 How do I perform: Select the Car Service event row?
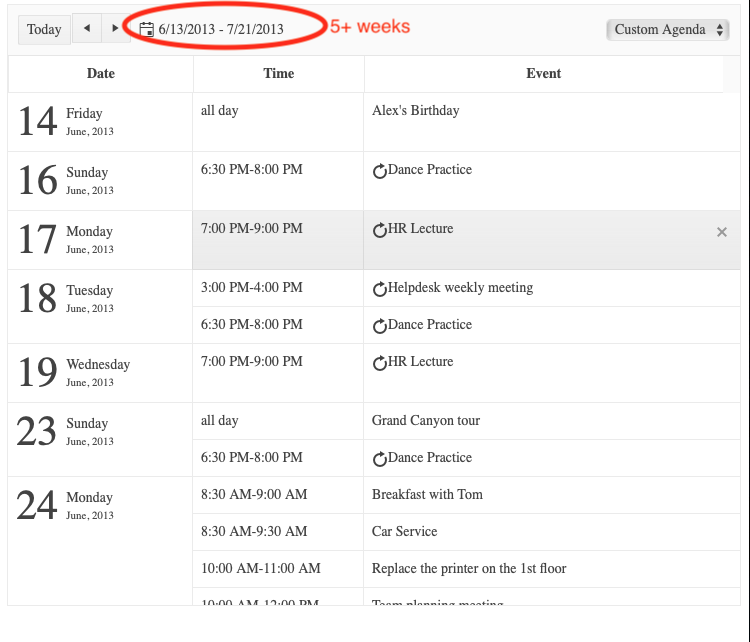466,532
